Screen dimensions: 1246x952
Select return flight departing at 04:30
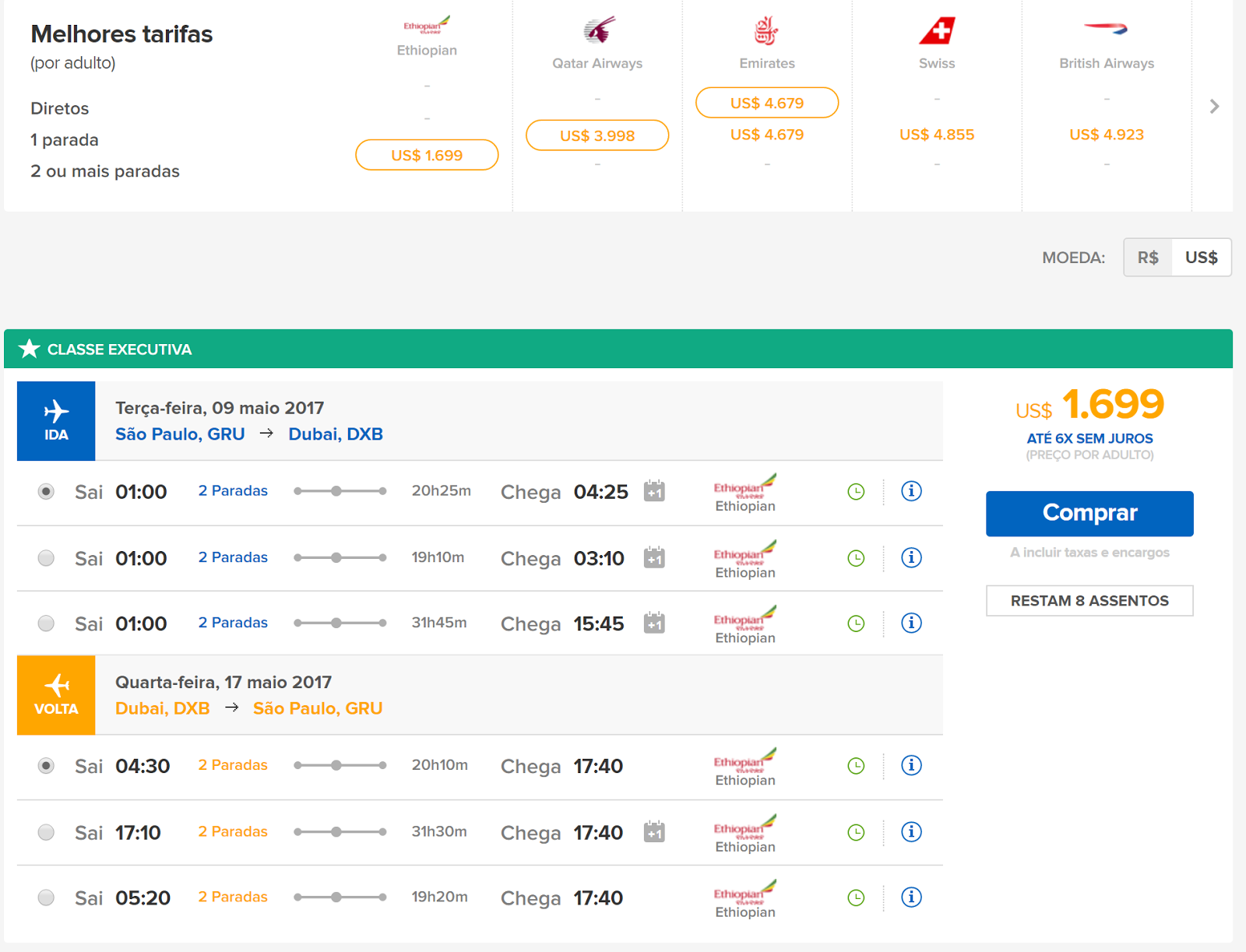46,766
